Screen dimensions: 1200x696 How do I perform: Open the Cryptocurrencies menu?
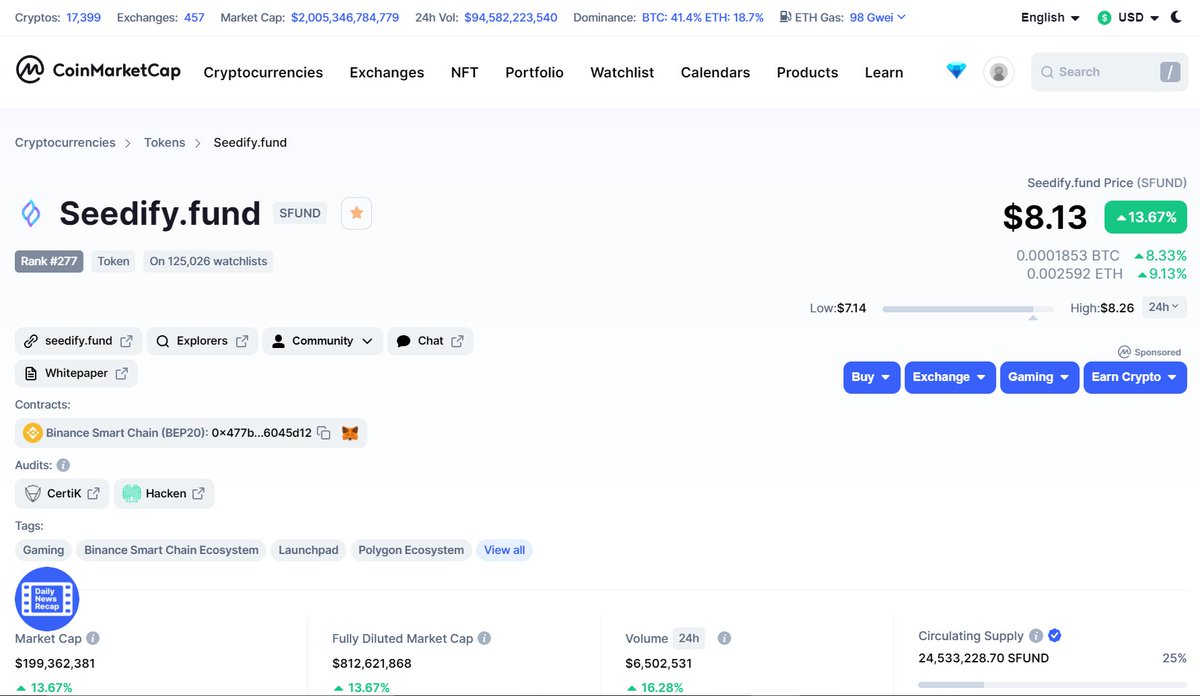pos(263,72)
